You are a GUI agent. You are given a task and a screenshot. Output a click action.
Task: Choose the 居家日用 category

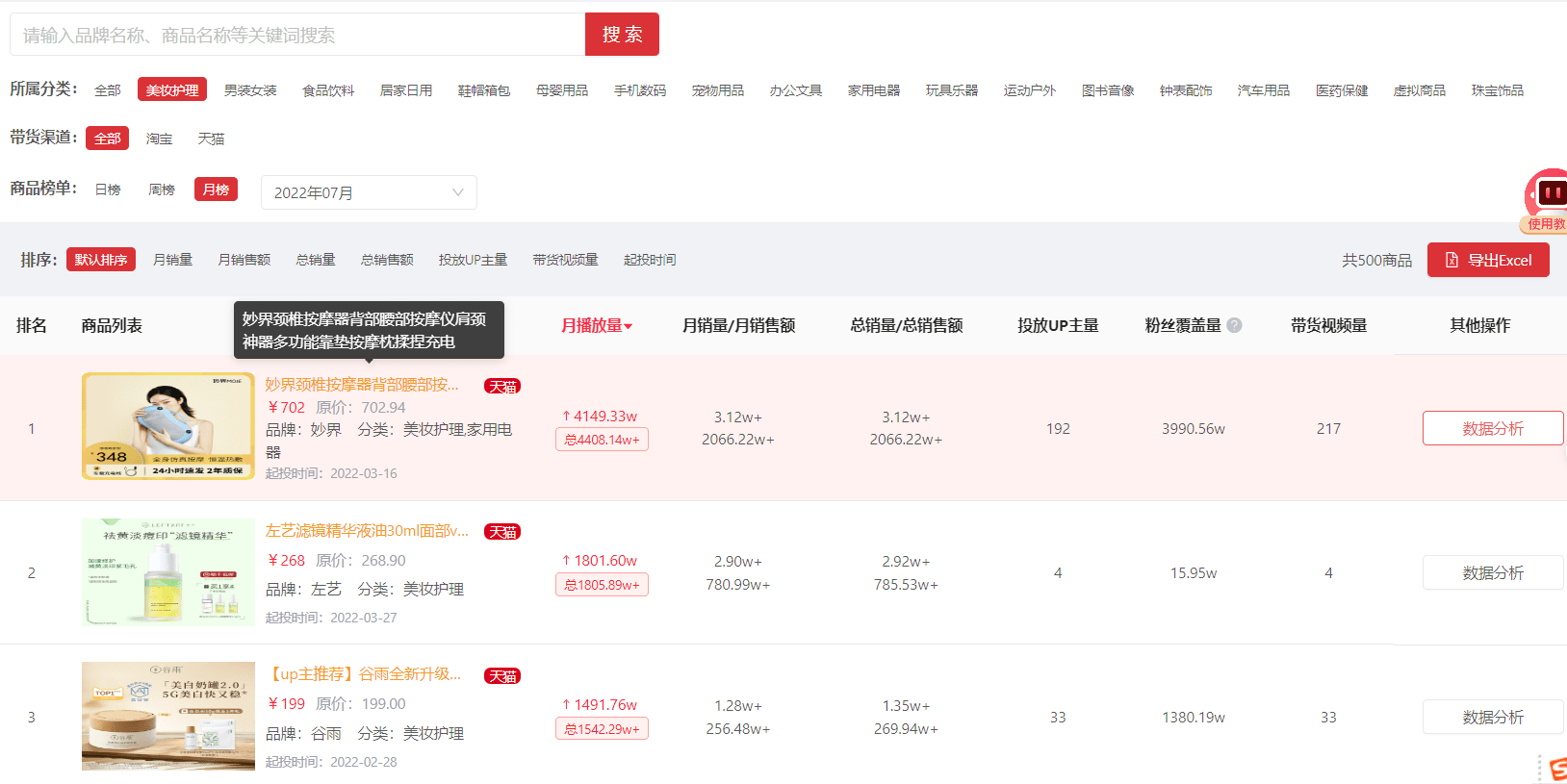406,90
